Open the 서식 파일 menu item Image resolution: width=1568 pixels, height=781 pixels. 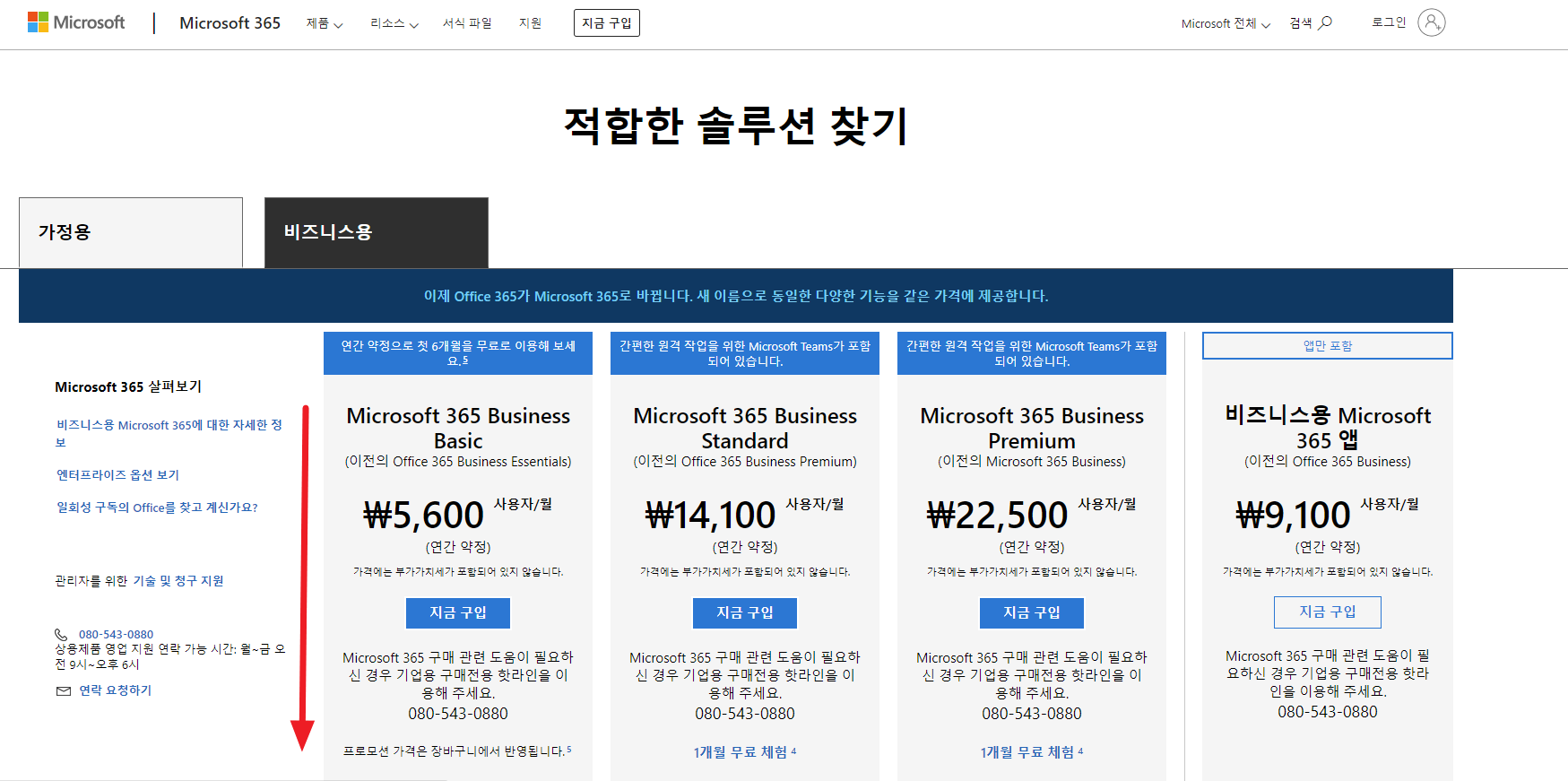tap(467, 23)
